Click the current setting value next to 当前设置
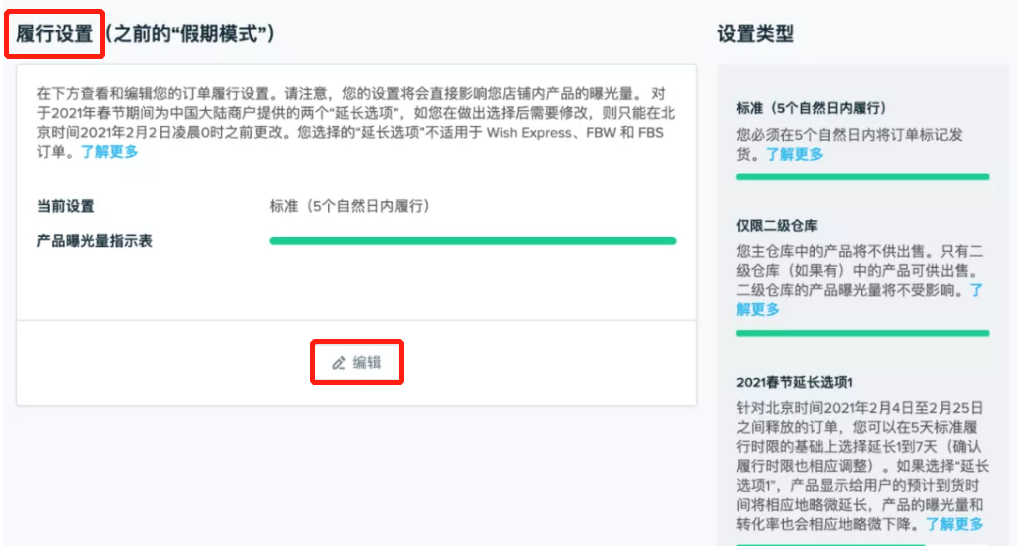 (350, 207)
